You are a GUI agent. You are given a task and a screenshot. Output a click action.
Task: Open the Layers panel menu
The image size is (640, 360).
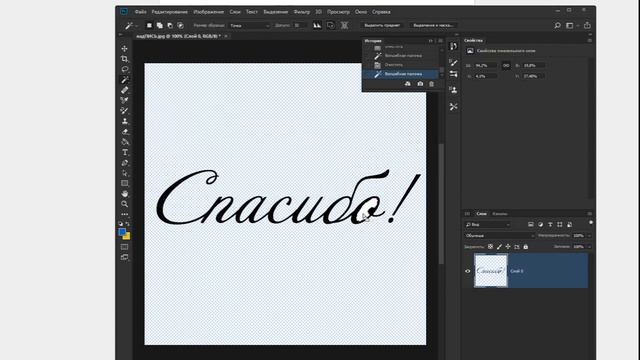pos(589,213)
